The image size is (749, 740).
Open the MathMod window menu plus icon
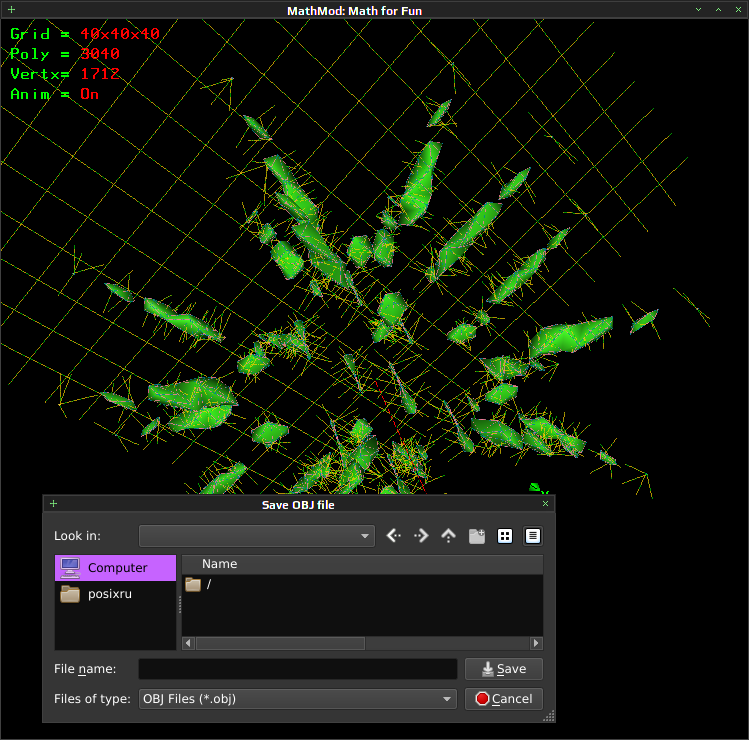click(x=11, y=10)
